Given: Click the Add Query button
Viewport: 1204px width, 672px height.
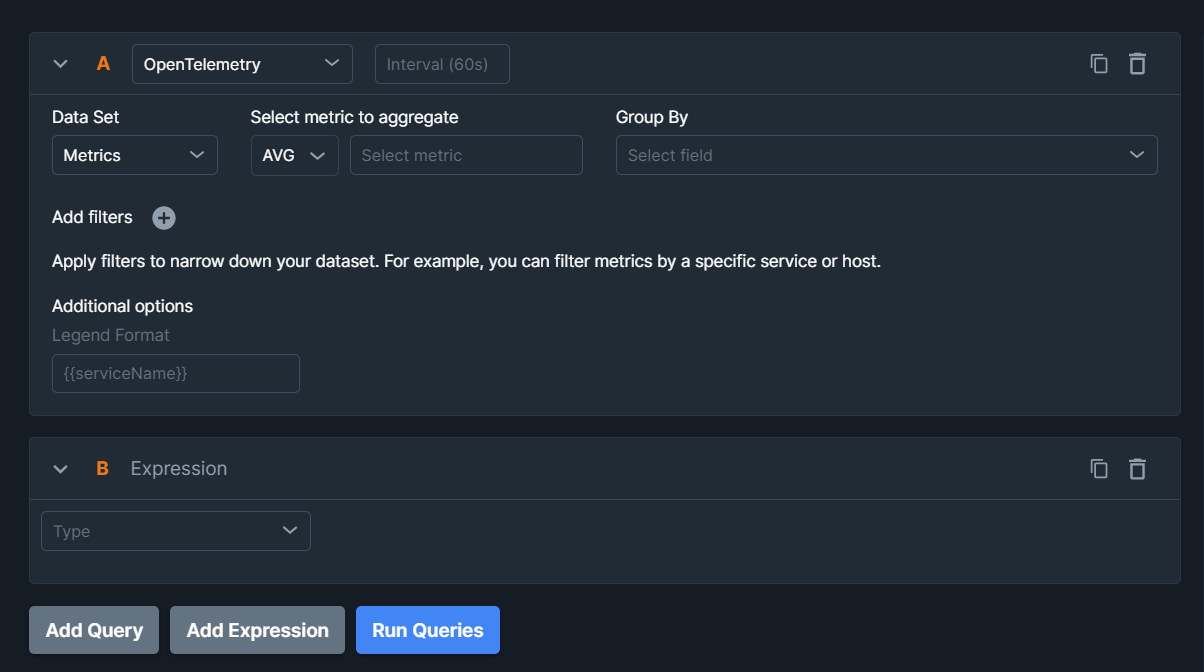Looking at the screenshot, I should tap(93, 630).
